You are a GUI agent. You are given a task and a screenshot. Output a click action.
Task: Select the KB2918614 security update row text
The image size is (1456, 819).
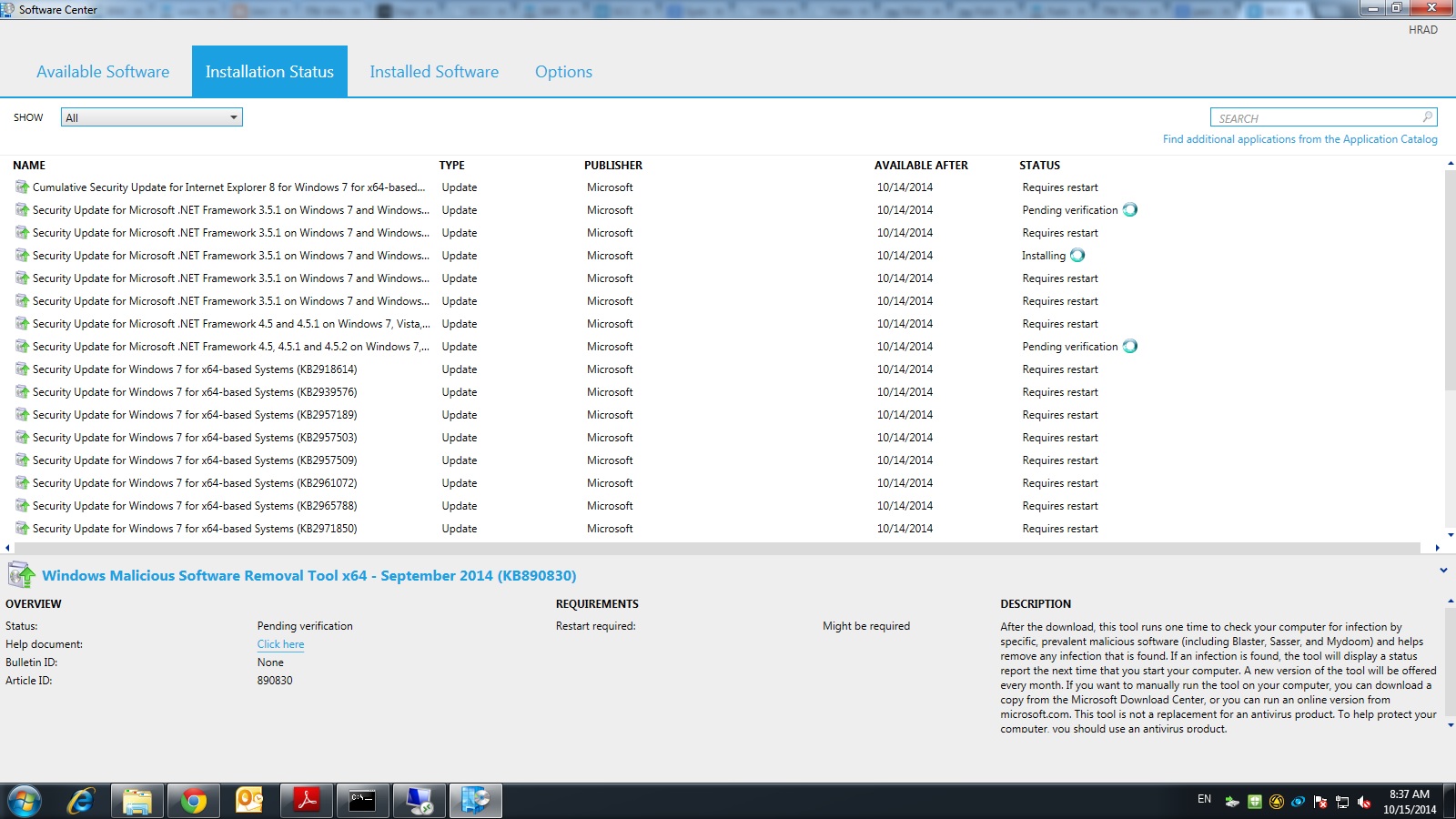tap(195, 369)
